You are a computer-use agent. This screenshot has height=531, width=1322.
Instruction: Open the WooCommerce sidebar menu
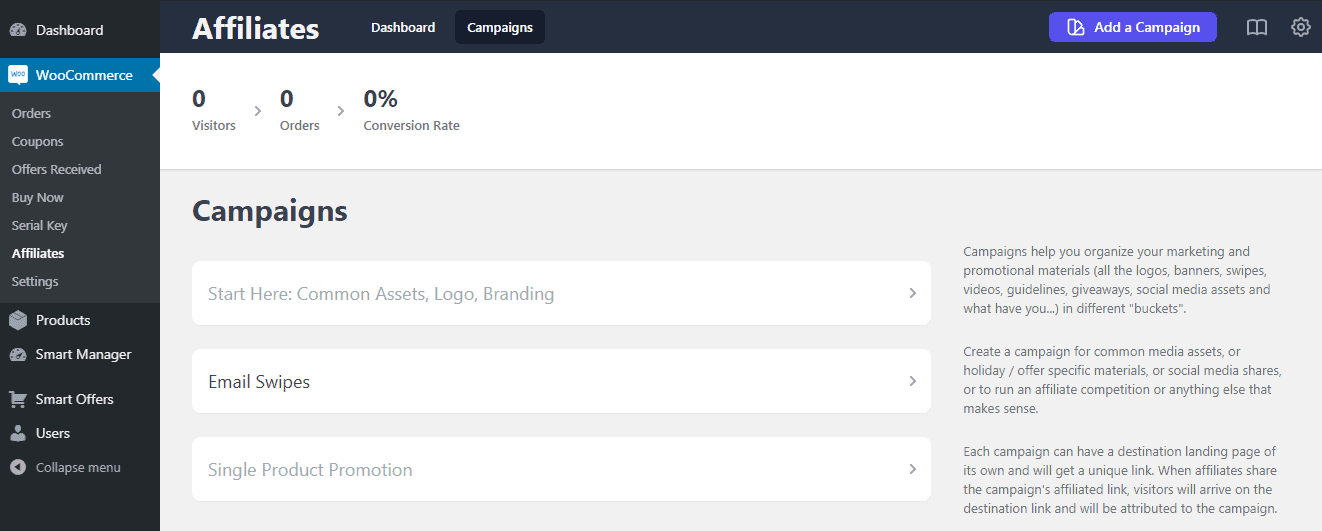coord(80,75)
